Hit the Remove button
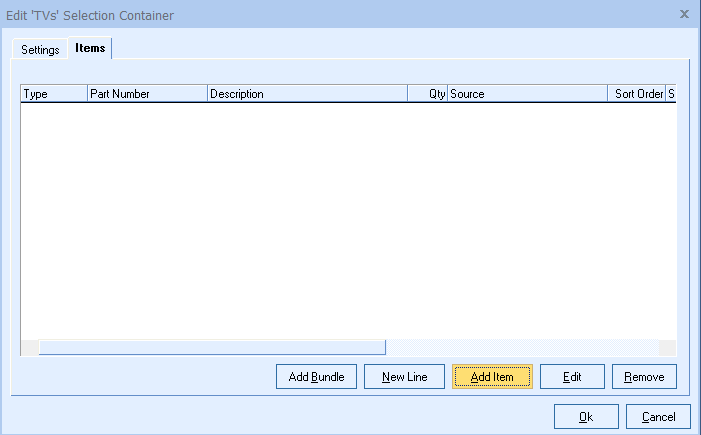 (x=644, y=377)
